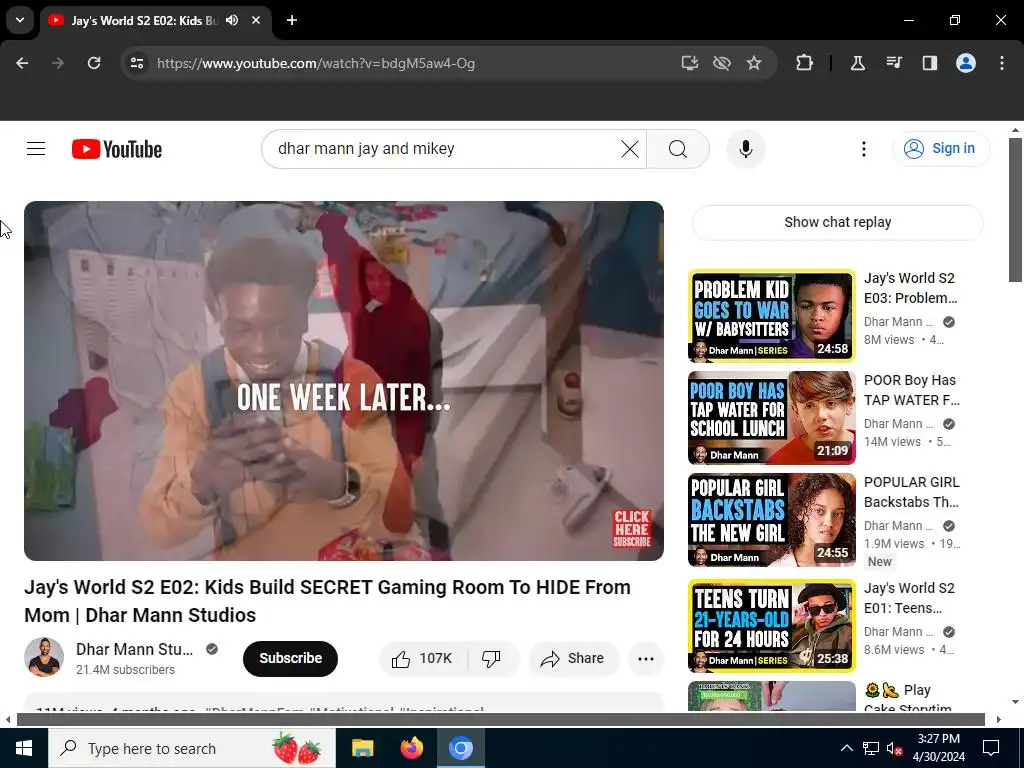Open POOR Boy Has TAP WATER title
Image resolution: width=1024 pixels, height=768 pixels.
[x=912, y=390]
